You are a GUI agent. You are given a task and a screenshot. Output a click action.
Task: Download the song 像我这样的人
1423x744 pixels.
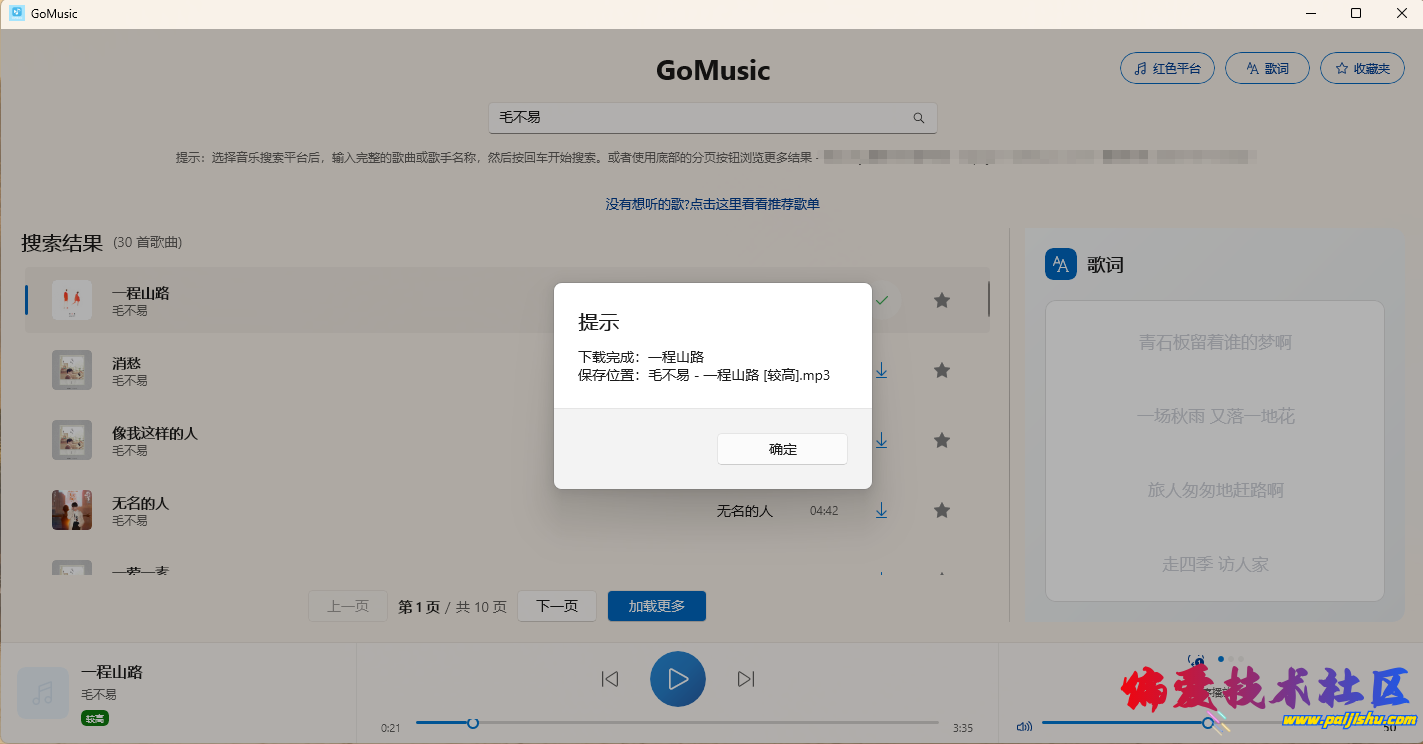point(881,441)
